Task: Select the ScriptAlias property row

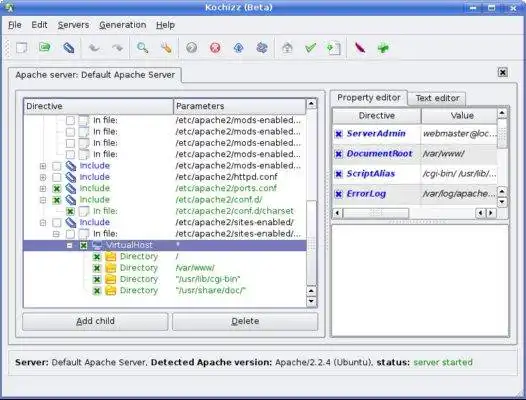Action: click(x=415, y=174)
